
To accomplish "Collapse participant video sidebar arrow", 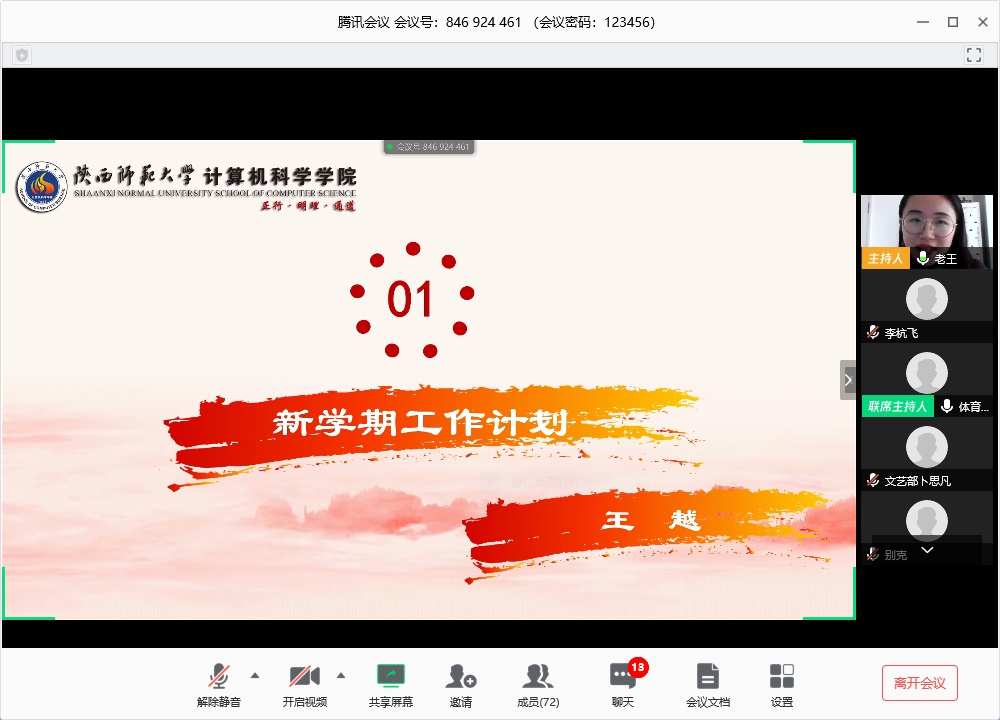I will point(848,380).
